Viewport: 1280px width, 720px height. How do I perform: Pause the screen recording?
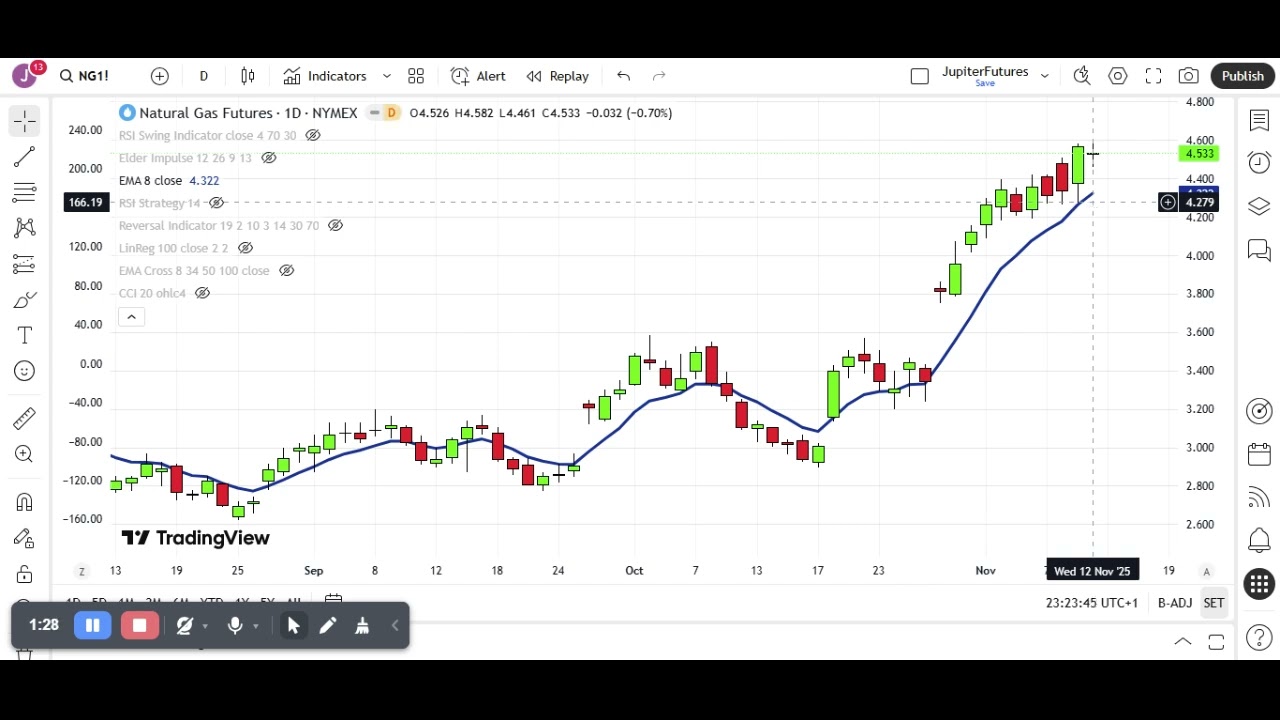(x=92, y=626)
